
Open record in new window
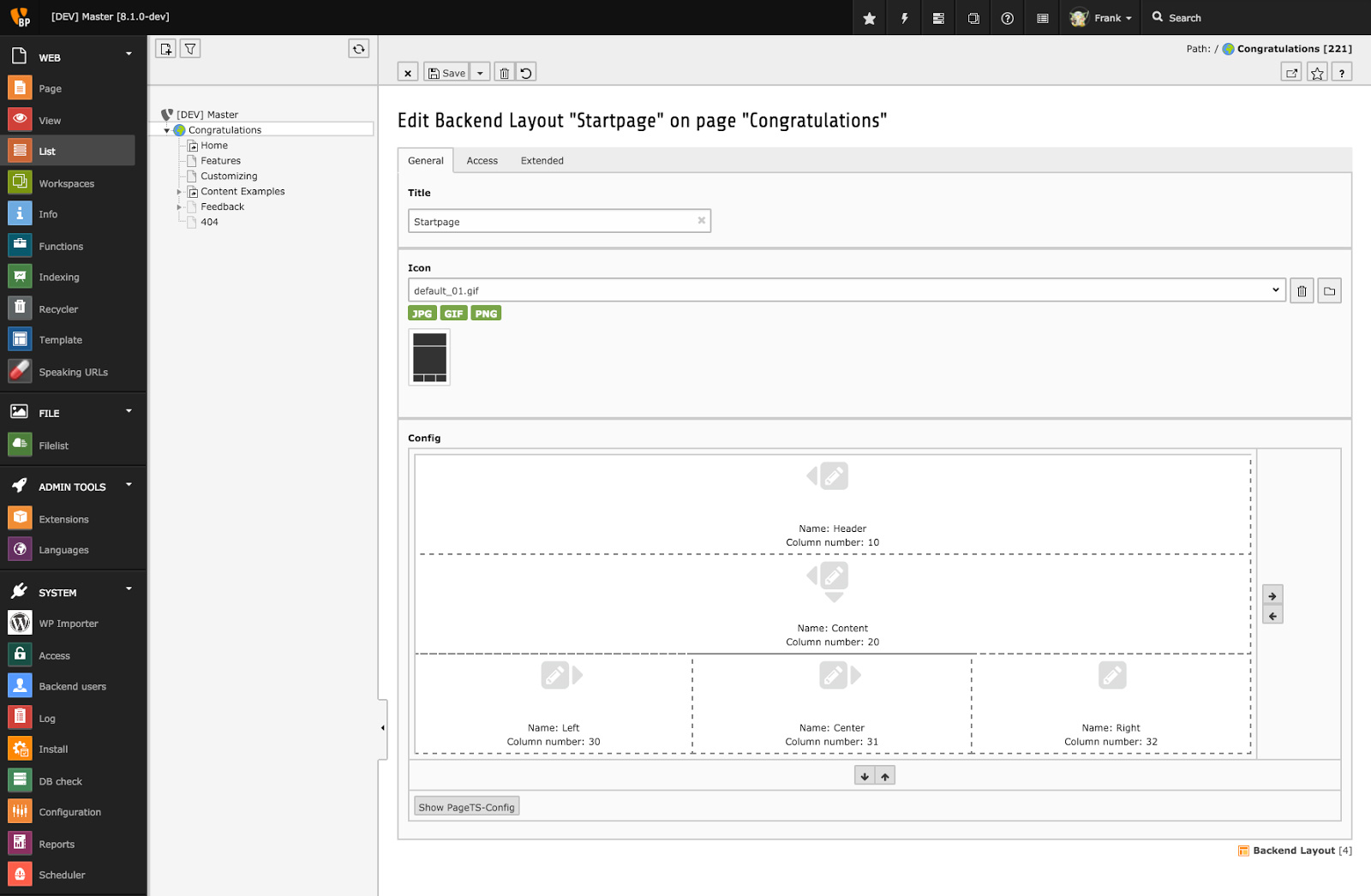point(1291,73)
